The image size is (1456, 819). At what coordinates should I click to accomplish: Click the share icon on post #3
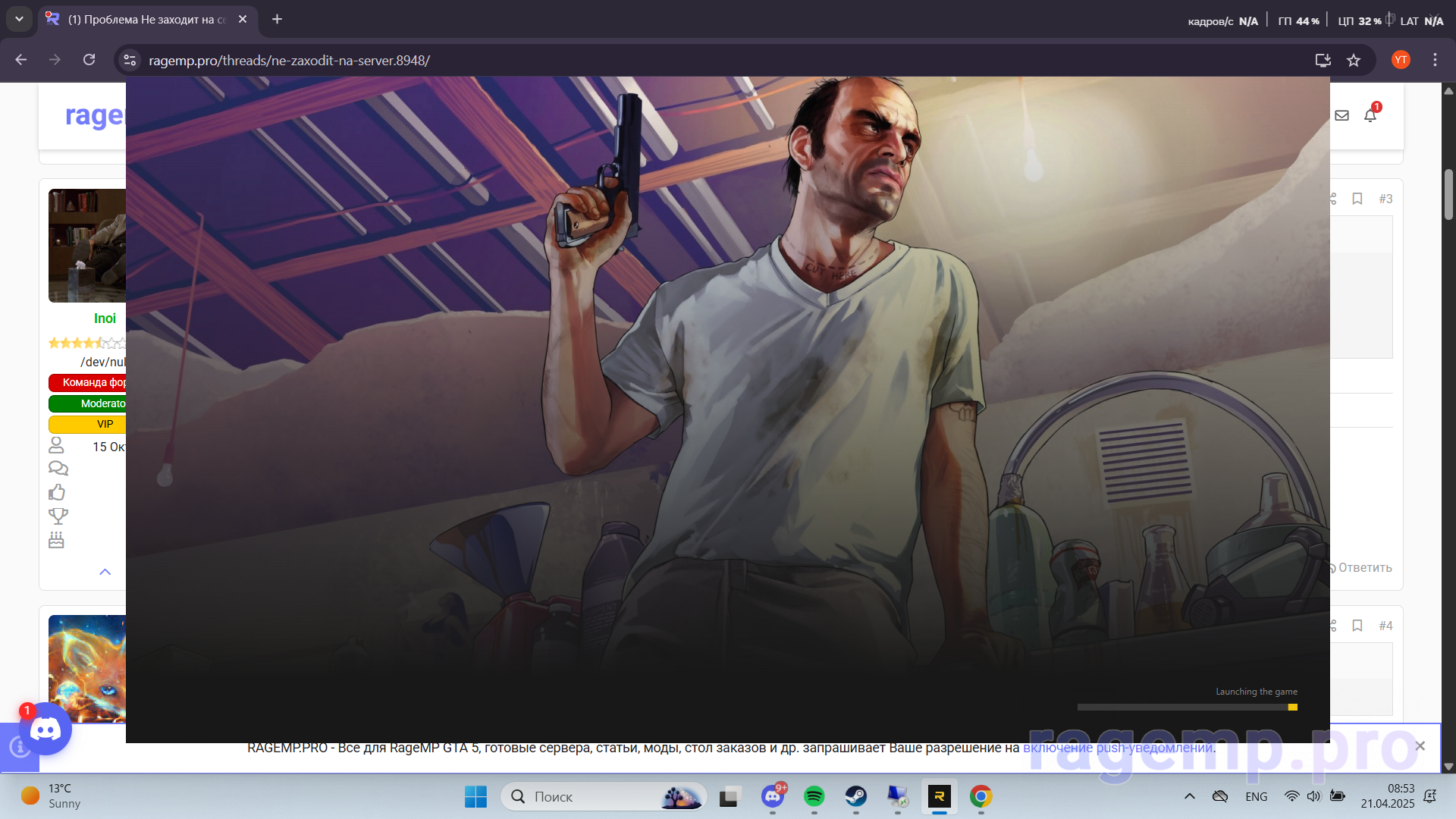(x=1332, y=199)
